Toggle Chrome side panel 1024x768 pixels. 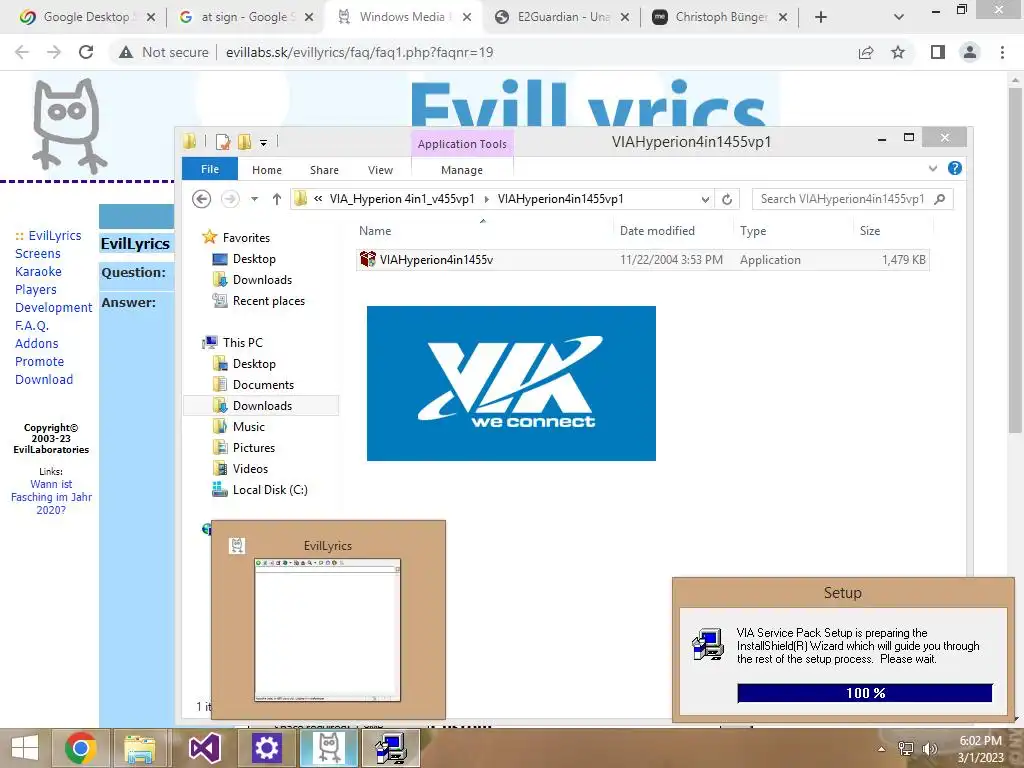[x=938, y=52]
